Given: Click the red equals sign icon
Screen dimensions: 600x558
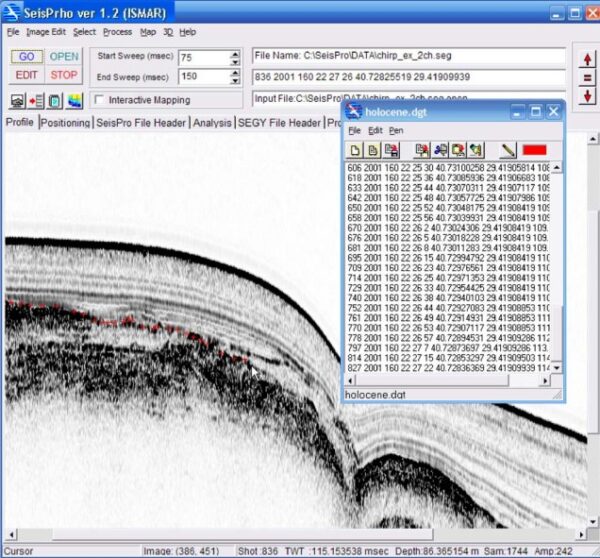Looking at the screenshot, I should (587, 77).
